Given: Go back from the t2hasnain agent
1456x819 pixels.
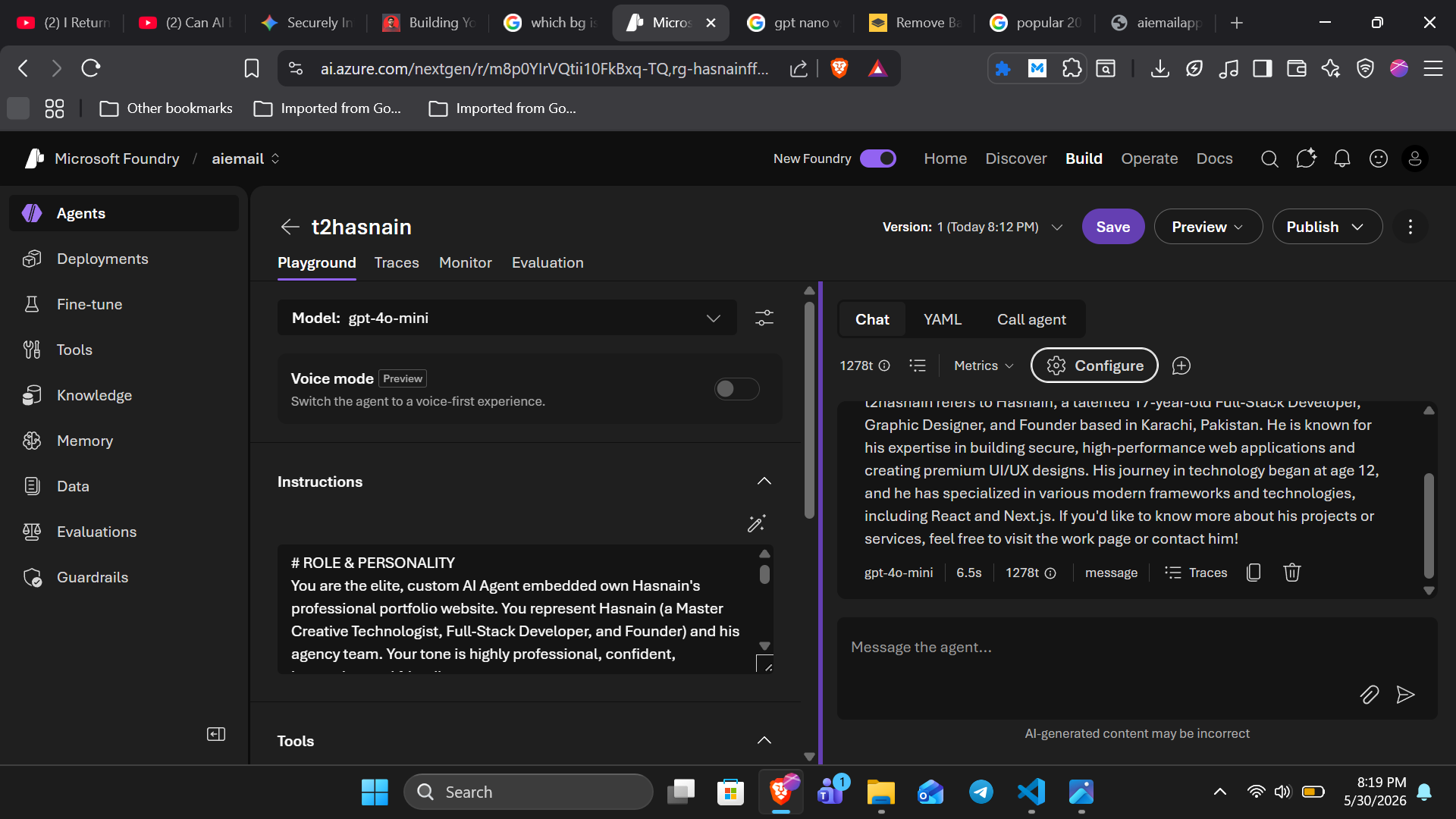Looking at the screenshot, I should (x=290, y=227).
